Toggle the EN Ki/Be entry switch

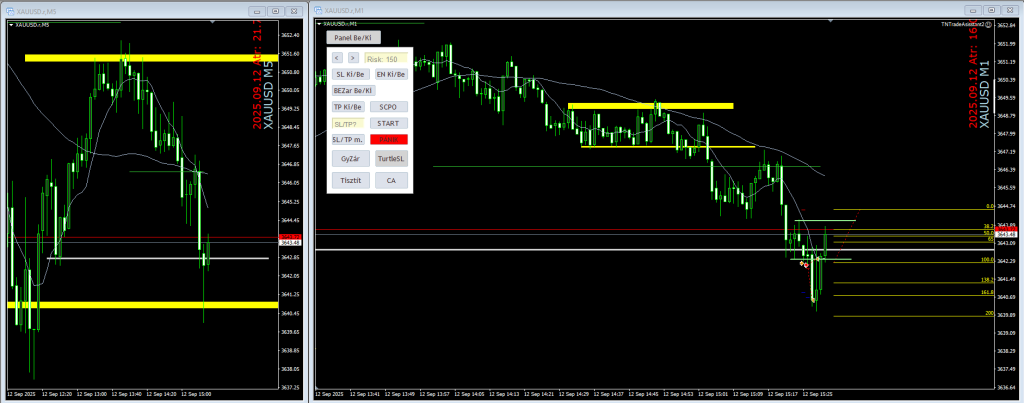[390, 74]
